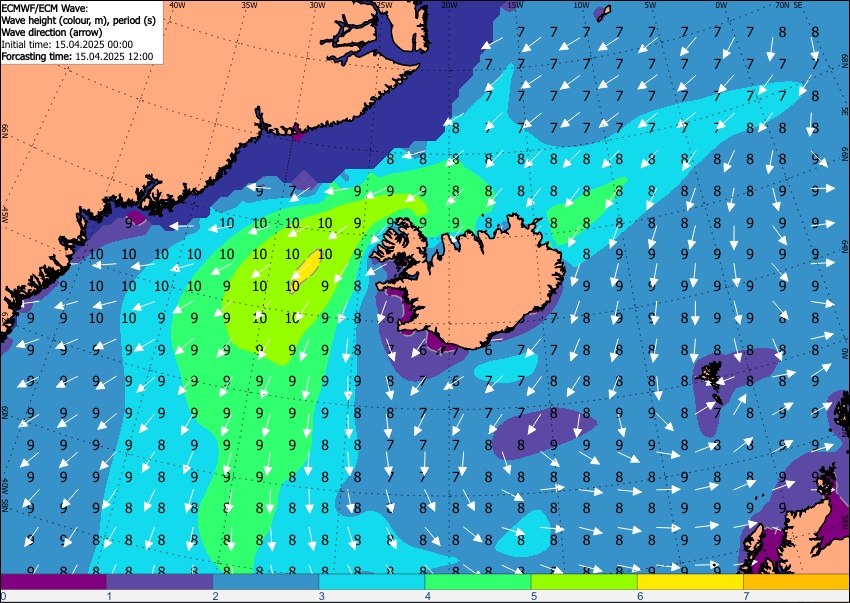850x603 pixels.
Task: Click the 60N latitude label on left edge
Action: tap(5, 412)
